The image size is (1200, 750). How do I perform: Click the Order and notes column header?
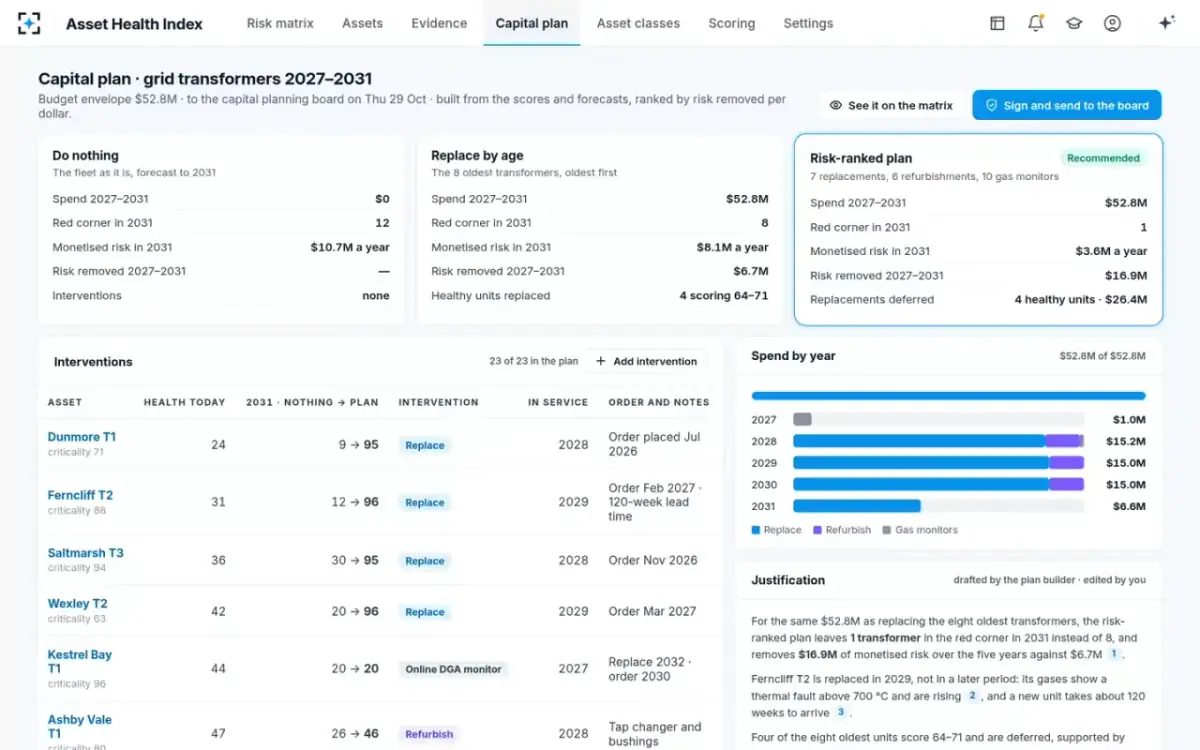(659, 402)
